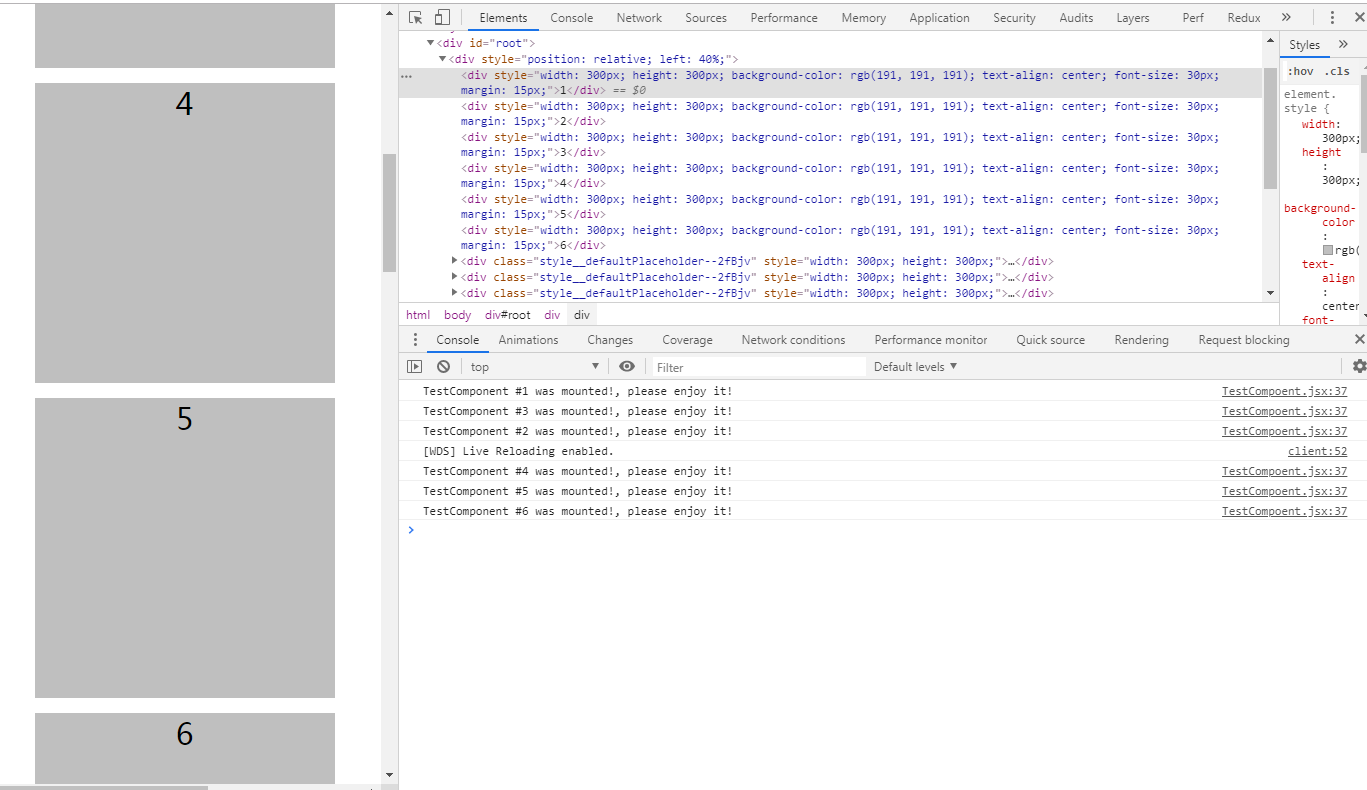Screen dimensions: 1367x790
Task: Focus the console Filter input
Action: [759, 367]
